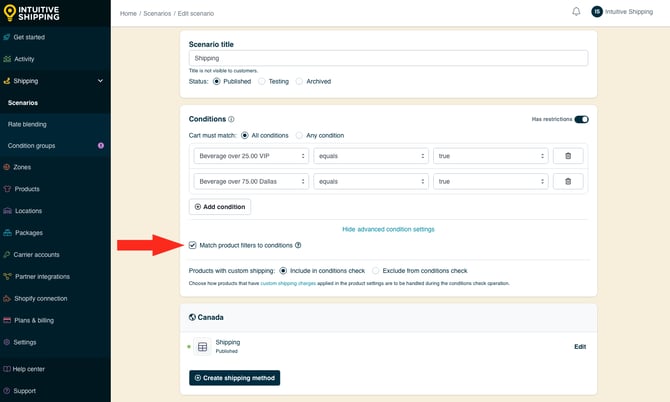Select the Published status radio
This screenshot has width=670, height=402.
click(x=217, y=81)
